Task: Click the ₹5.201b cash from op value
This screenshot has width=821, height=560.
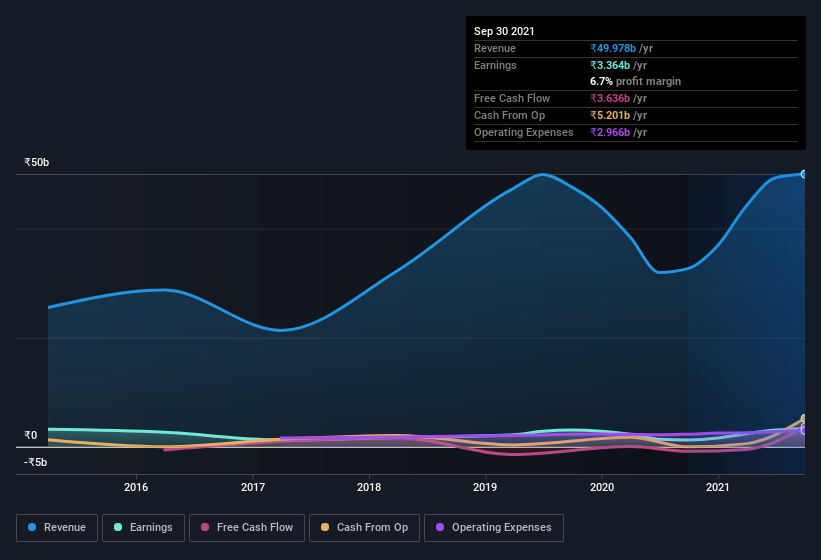Action: click(610, 115)
